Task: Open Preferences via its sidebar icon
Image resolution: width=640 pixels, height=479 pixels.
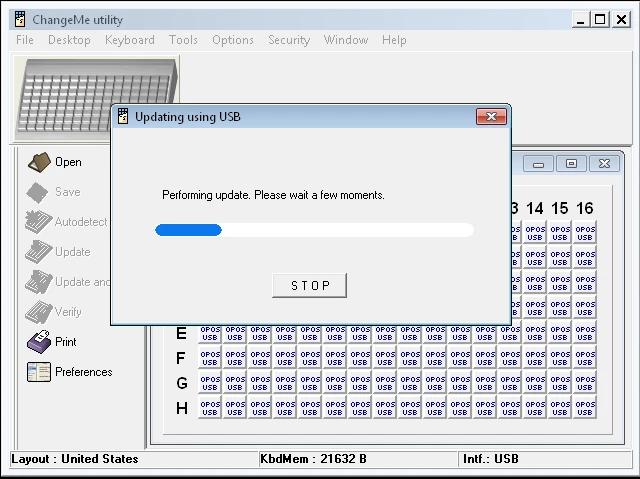Action: pos(39,372)
